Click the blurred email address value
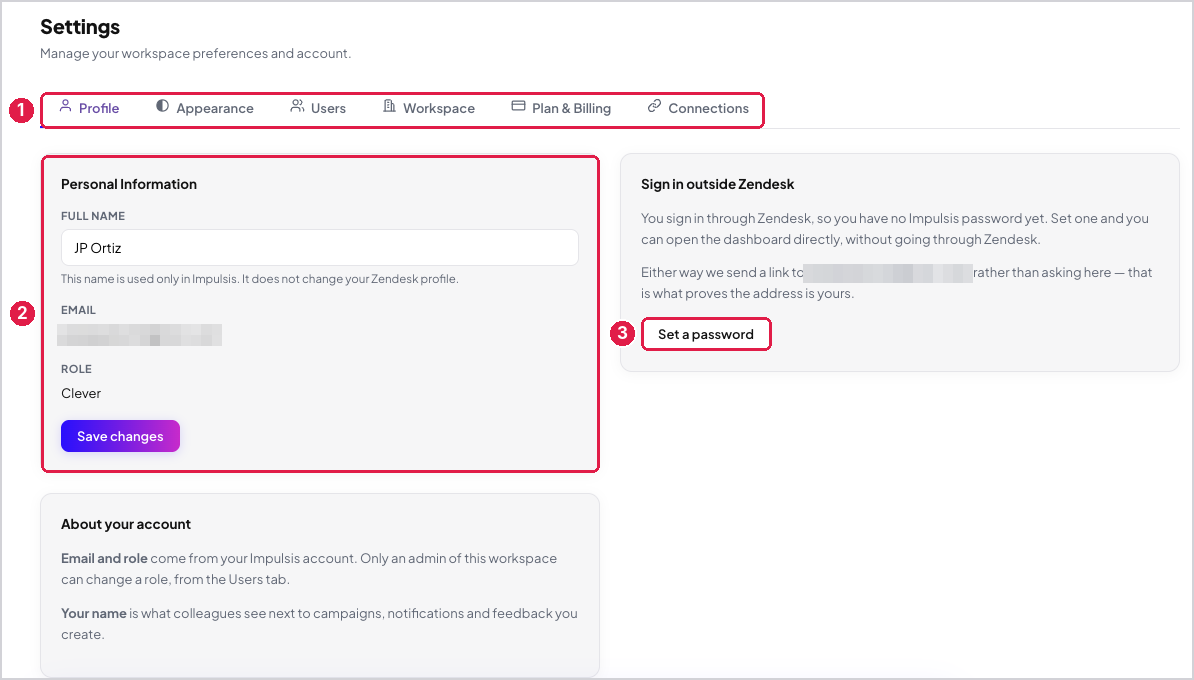Image resolution: width=1194 pixels, height=680 pixels. click(x=140, y=335)
